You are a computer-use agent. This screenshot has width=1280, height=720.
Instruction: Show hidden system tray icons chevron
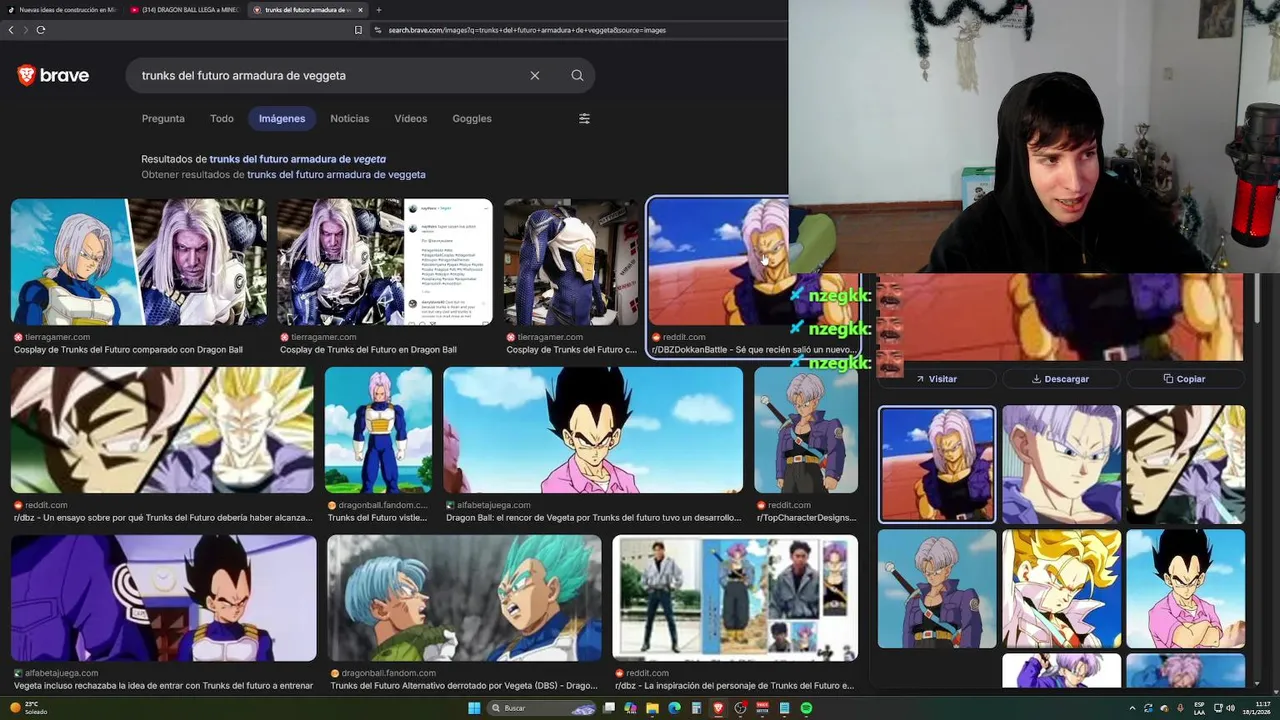(1133, 708)
